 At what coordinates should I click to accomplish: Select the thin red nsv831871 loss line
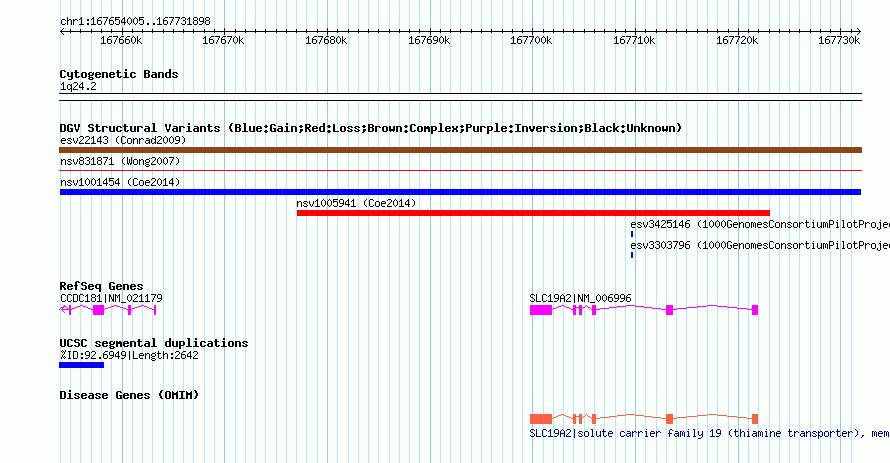[460, 170]
